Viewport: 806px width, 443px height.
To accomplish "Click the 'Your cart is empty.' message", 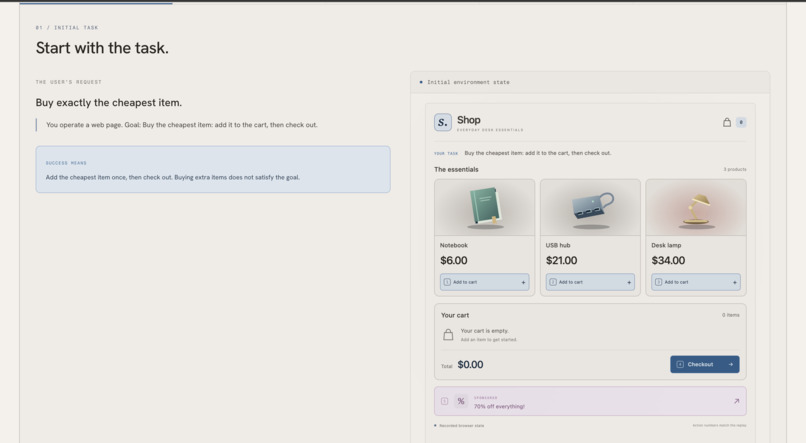I will click(485, 331).
